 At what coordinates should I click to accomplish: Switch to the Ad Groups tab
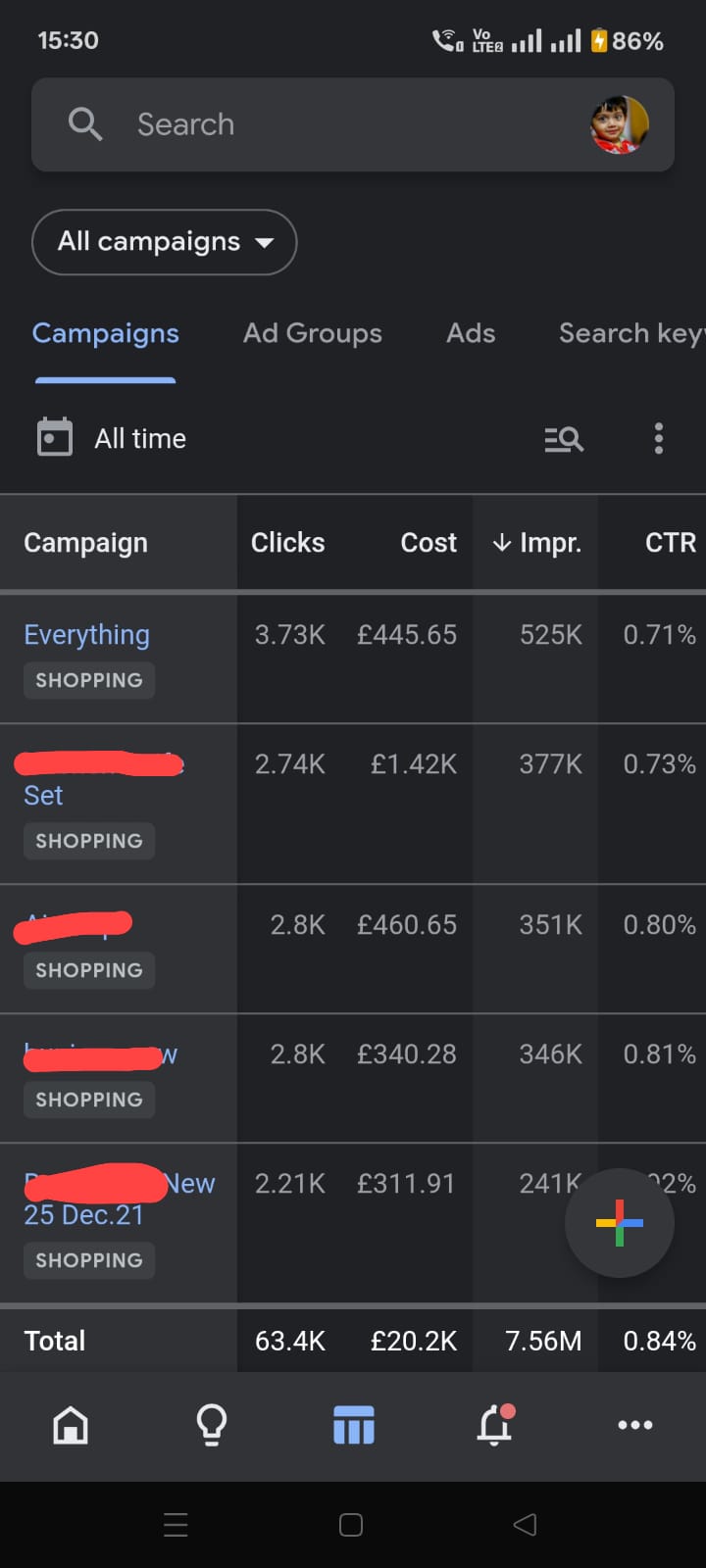312,333
